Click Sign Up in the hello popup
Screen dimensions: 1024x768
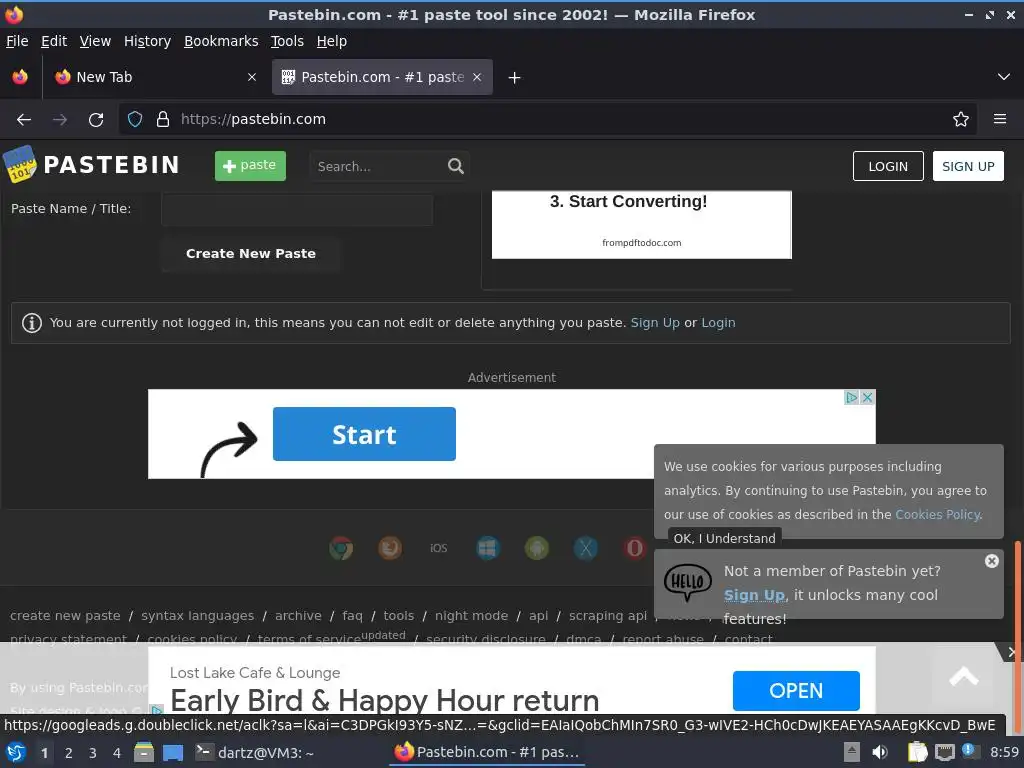tap(754, 595)
